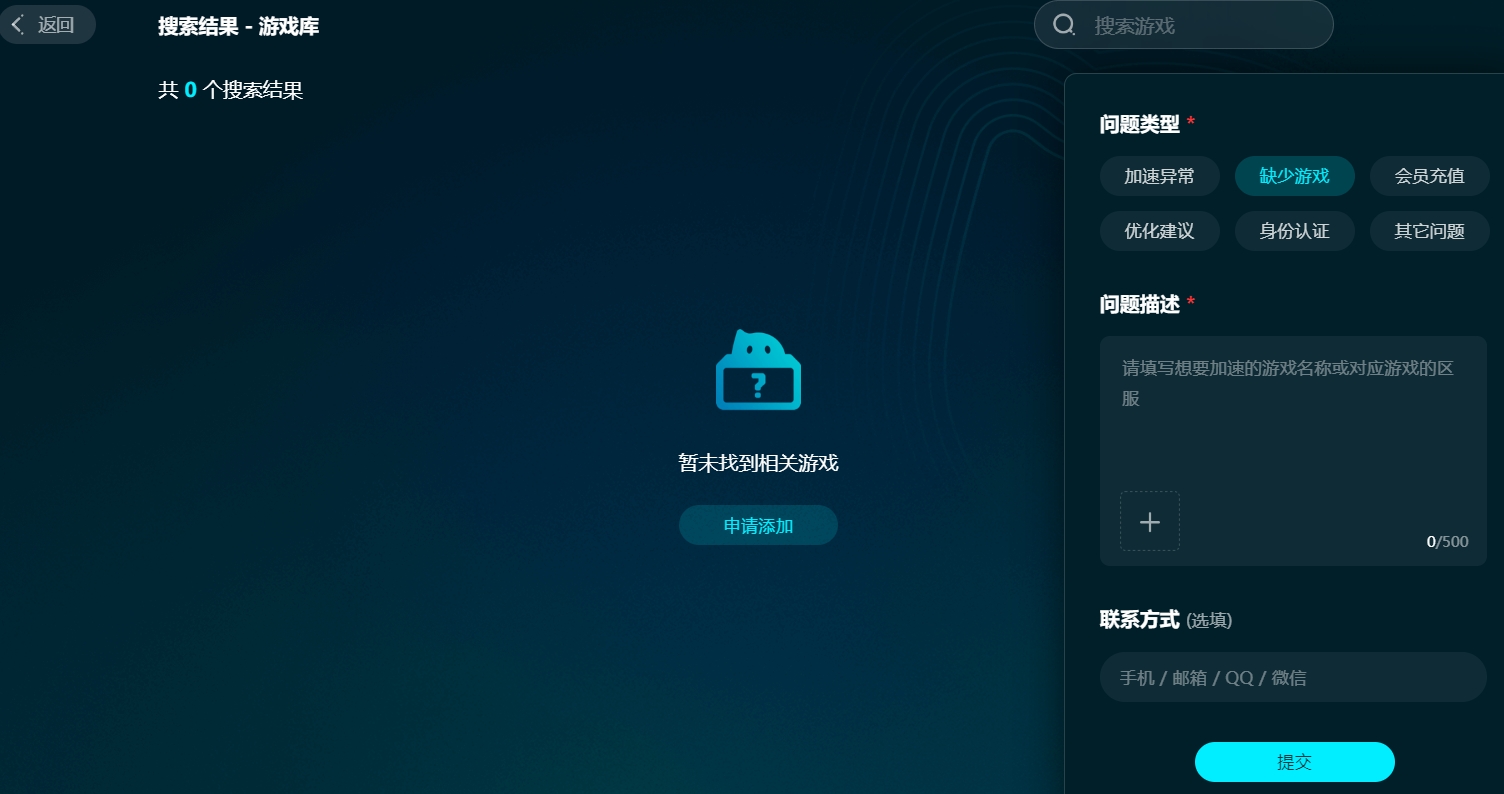The image size is (1504, 794).
Task: Pick the 其它问题 problem type
Action: click(1430, 231)
